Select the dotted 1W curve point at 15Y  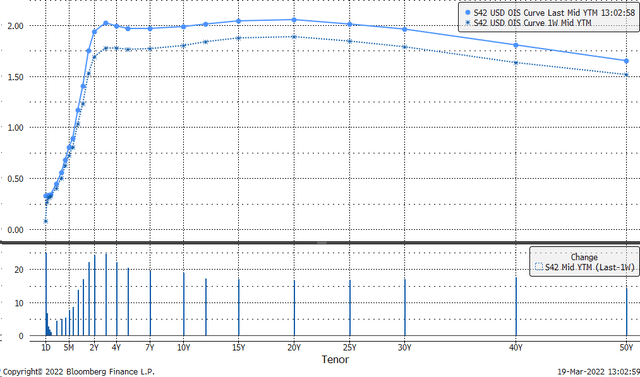point(238,38)
